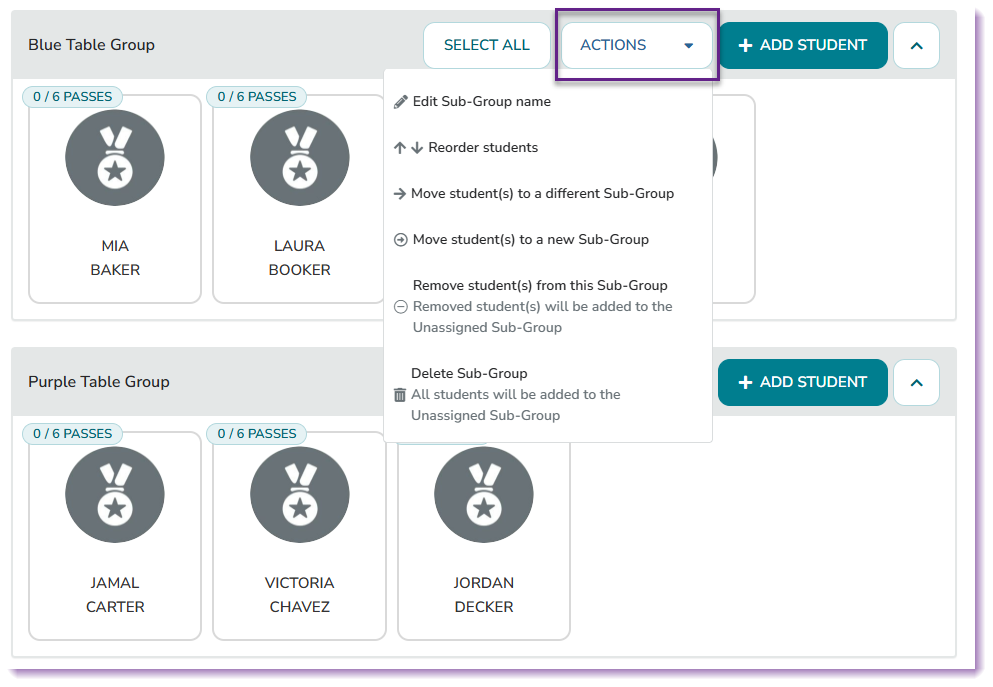
Task: Click Laura Booker's medal badge icon
Action: pyautogui.click(x=300, y=158)
